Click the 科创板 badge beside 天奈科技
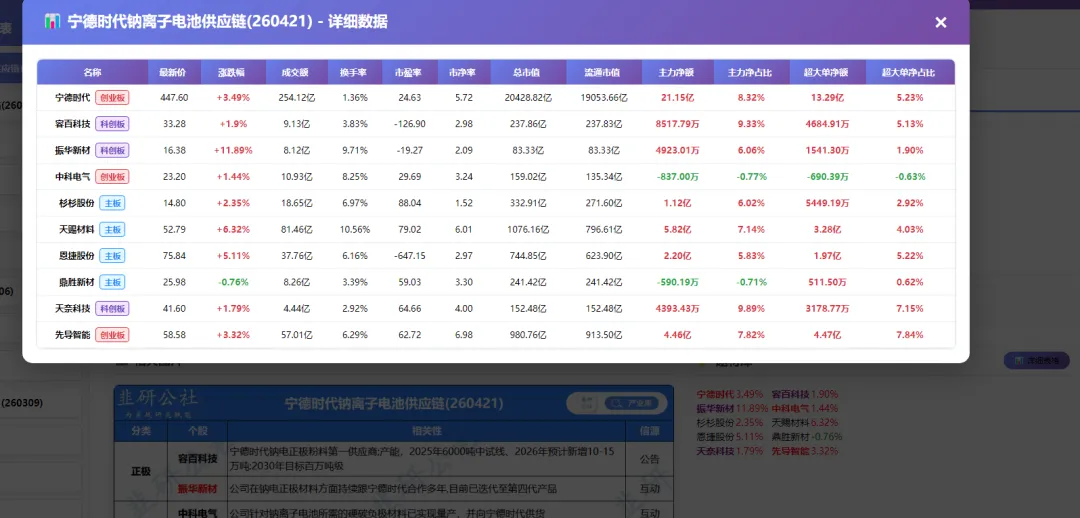This screenshot has height=518, width=1080. click(x=112, y=309)
